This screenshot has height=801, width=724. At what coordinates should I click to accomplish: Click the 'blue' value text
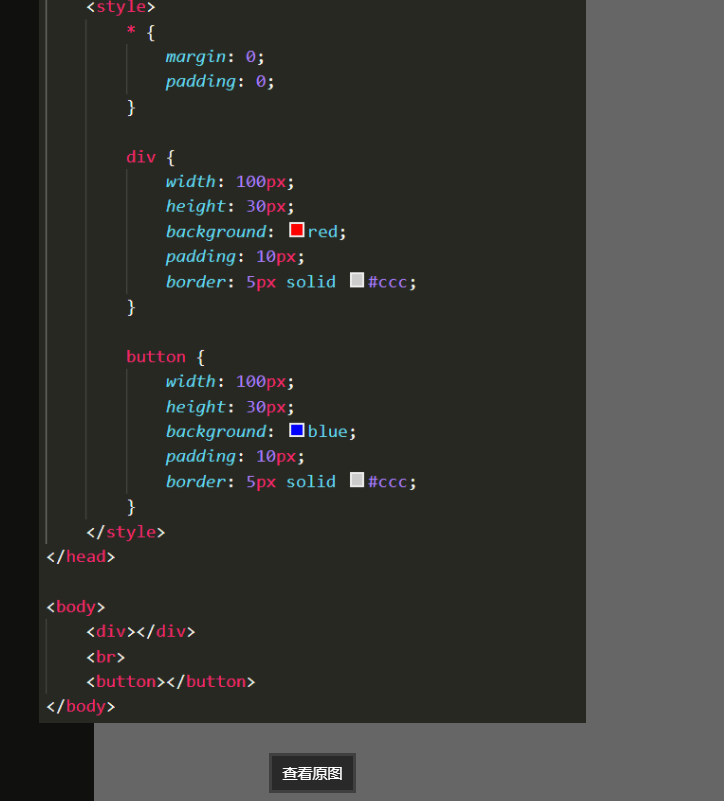pyautogui.click(x=328, y=432)
